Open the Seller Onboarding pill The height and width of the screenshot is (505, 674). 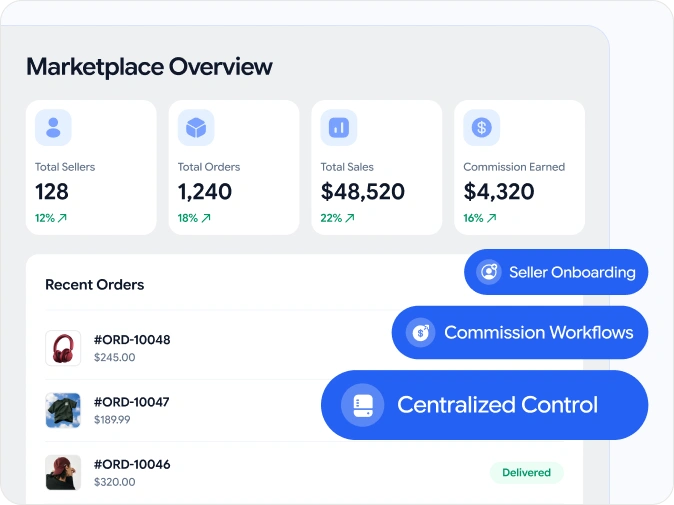click(x=556, y=272)
